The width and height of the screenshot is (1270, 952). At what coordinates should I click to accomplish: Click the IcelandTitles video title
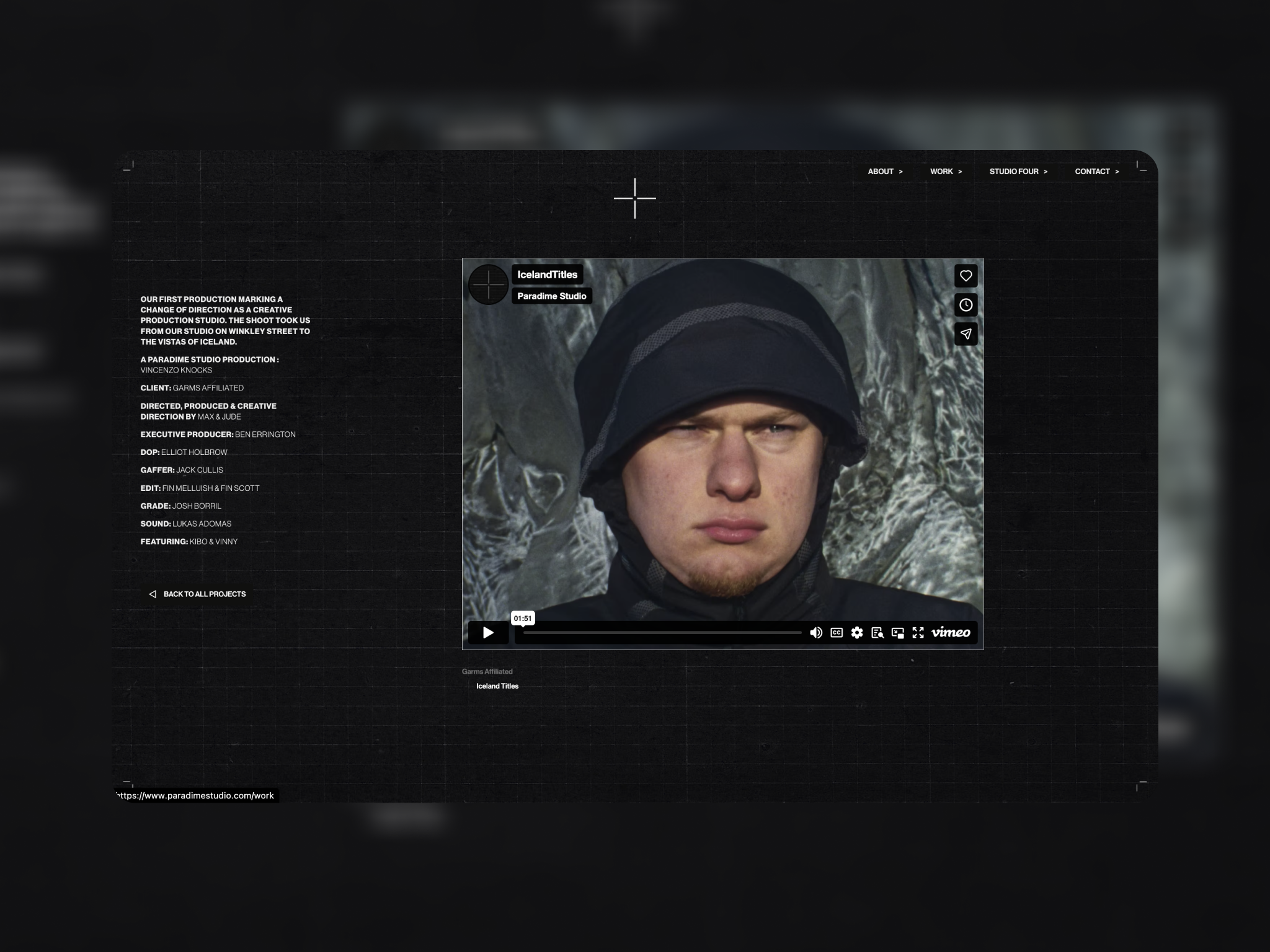547,275
